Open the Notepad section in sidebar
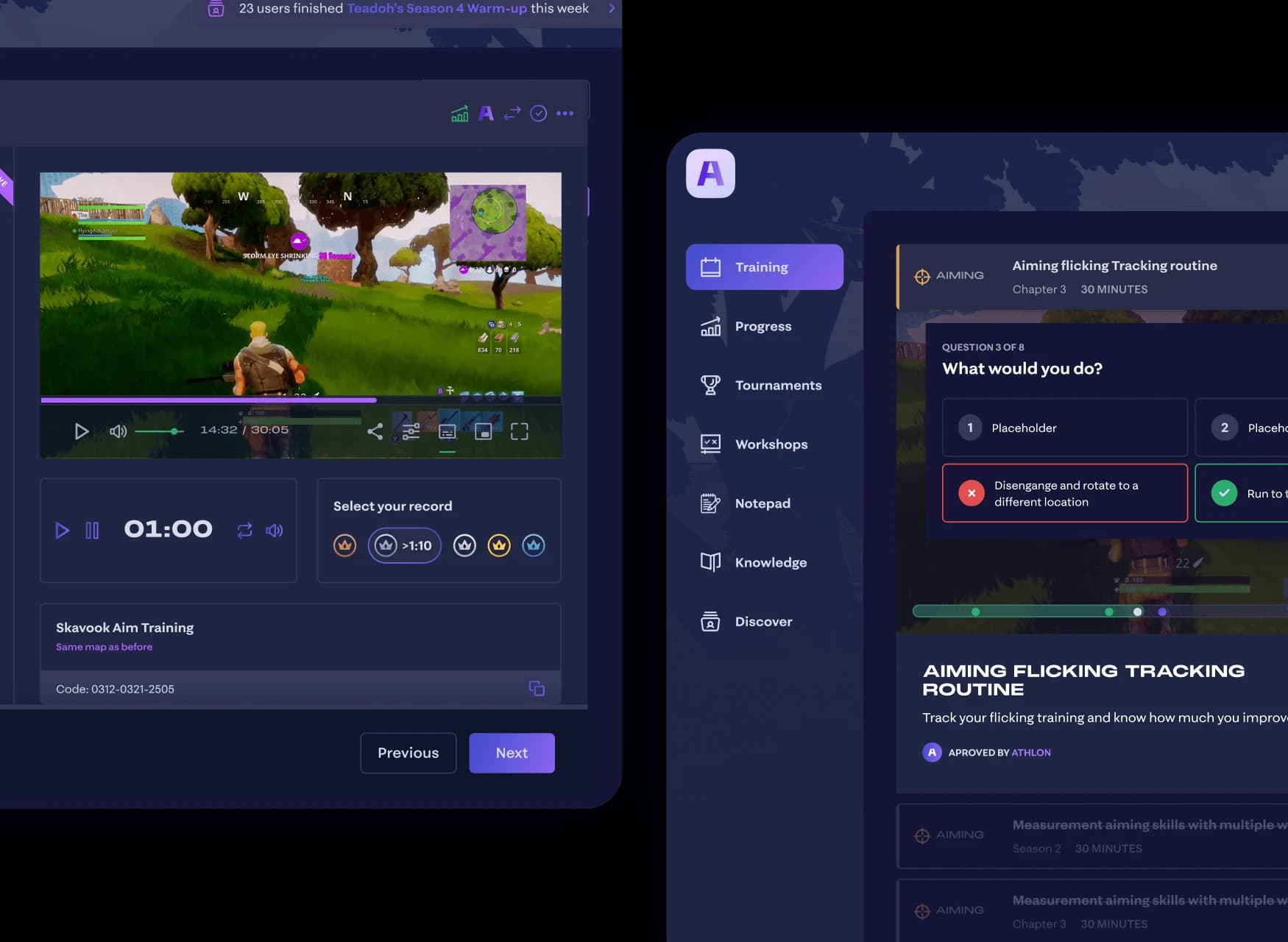Viewport: 1288px width, 942px height. tap(746, 503)
